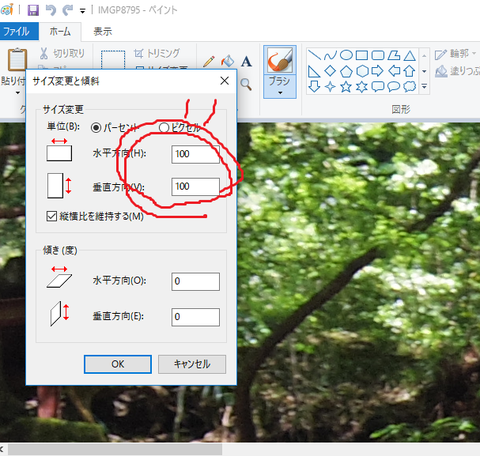480x456 pixels.
Task: Choose the Right triangle shape
Action: pyautogui.click(x=314, y=71)
